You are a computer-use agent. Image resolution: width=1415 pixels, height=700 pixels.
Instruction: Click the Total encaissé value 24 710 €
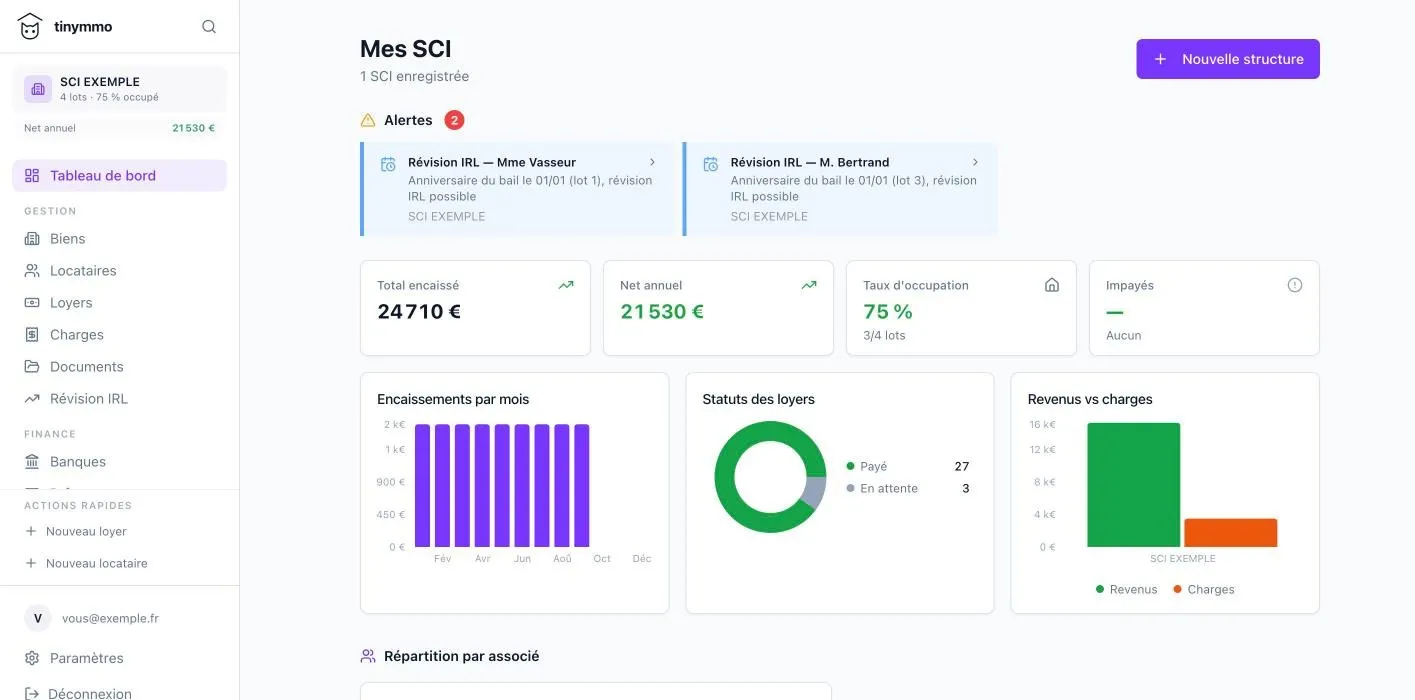tap(419, 311)
